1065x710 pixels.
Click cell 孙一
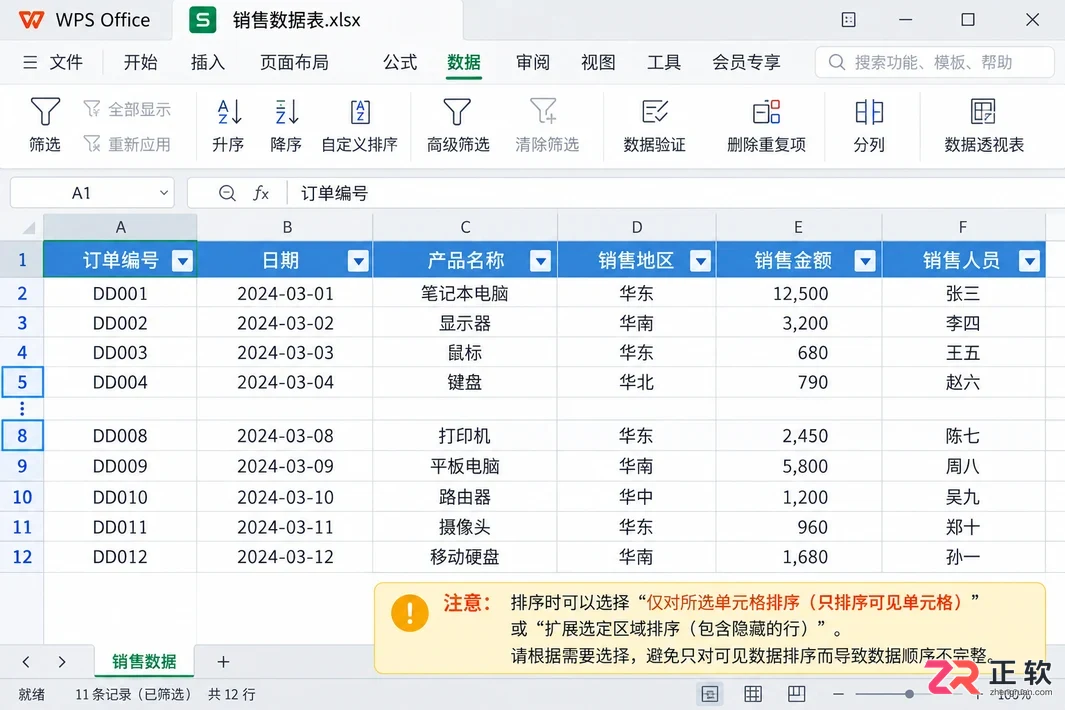point(962,557)
